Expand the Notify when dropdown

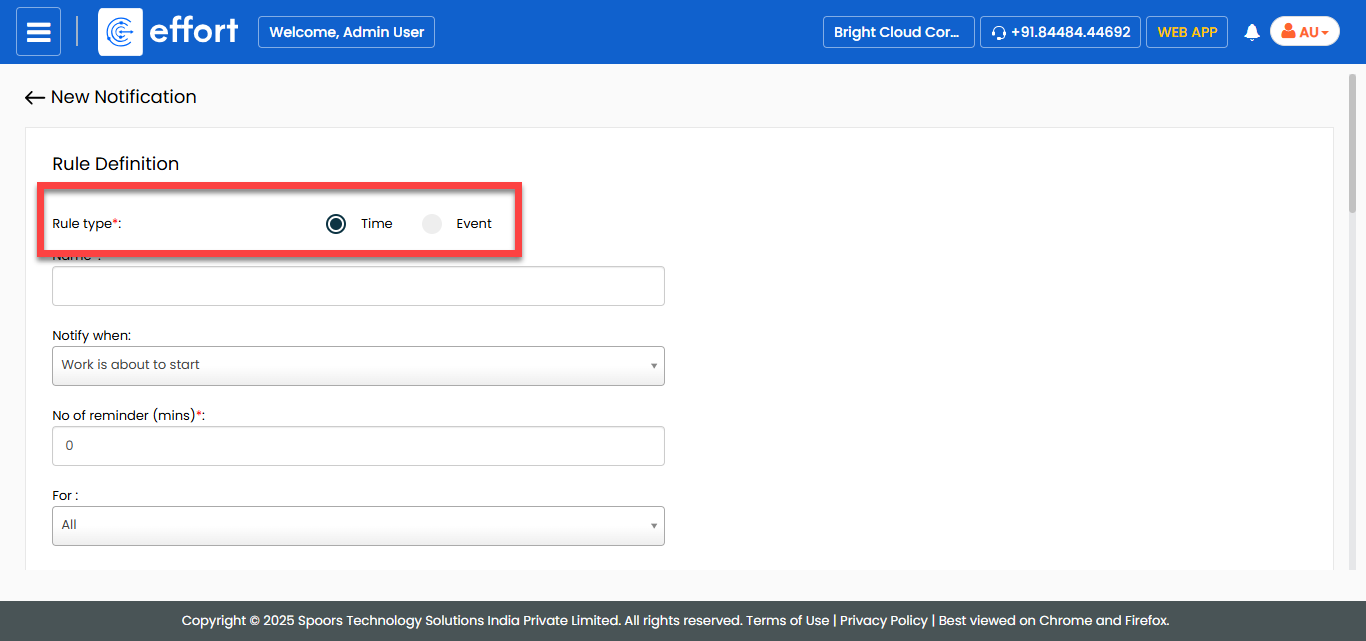(358, 365)
